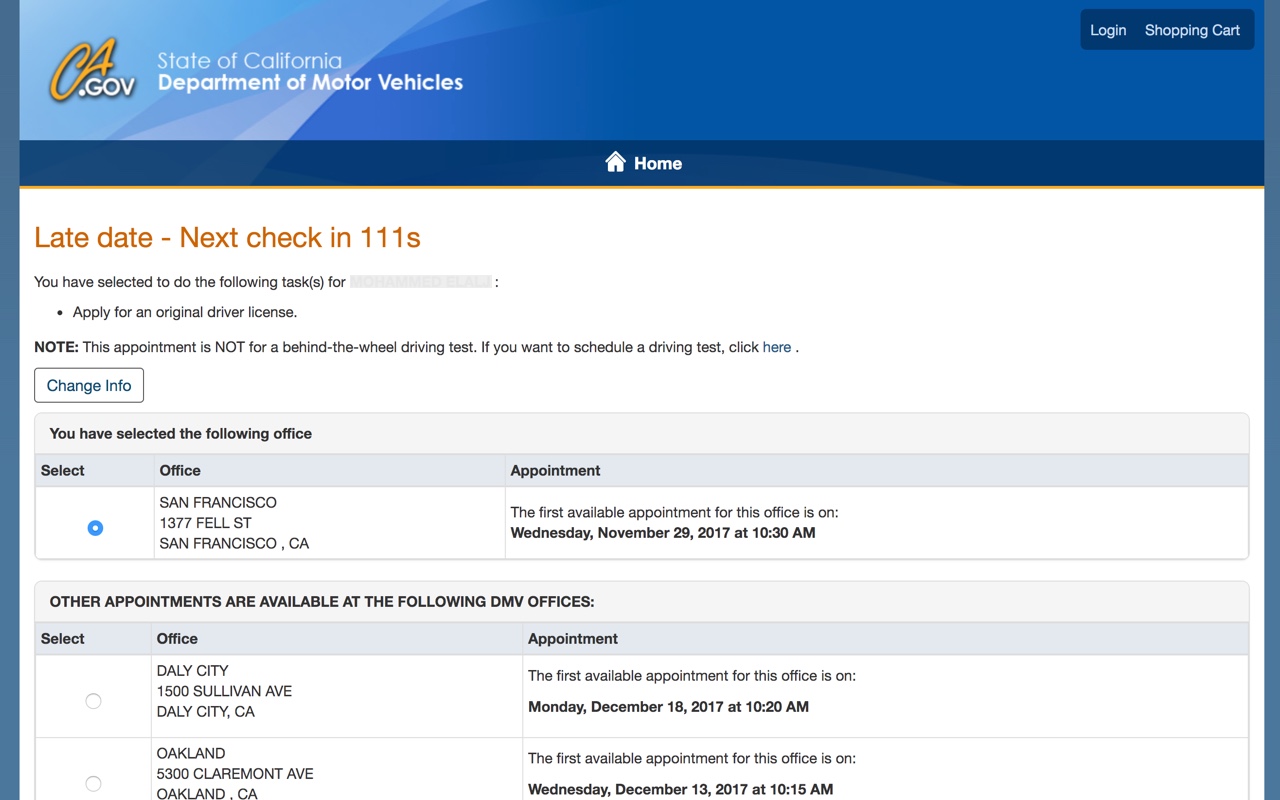Click the December 13, 2017 appointment date

(680, 789)
